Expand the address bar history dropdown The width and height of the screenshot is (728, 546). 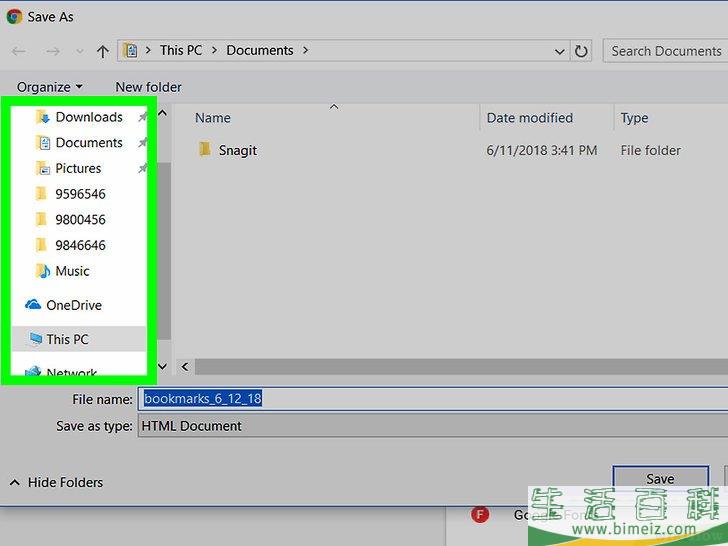click(x=559, y=51)
